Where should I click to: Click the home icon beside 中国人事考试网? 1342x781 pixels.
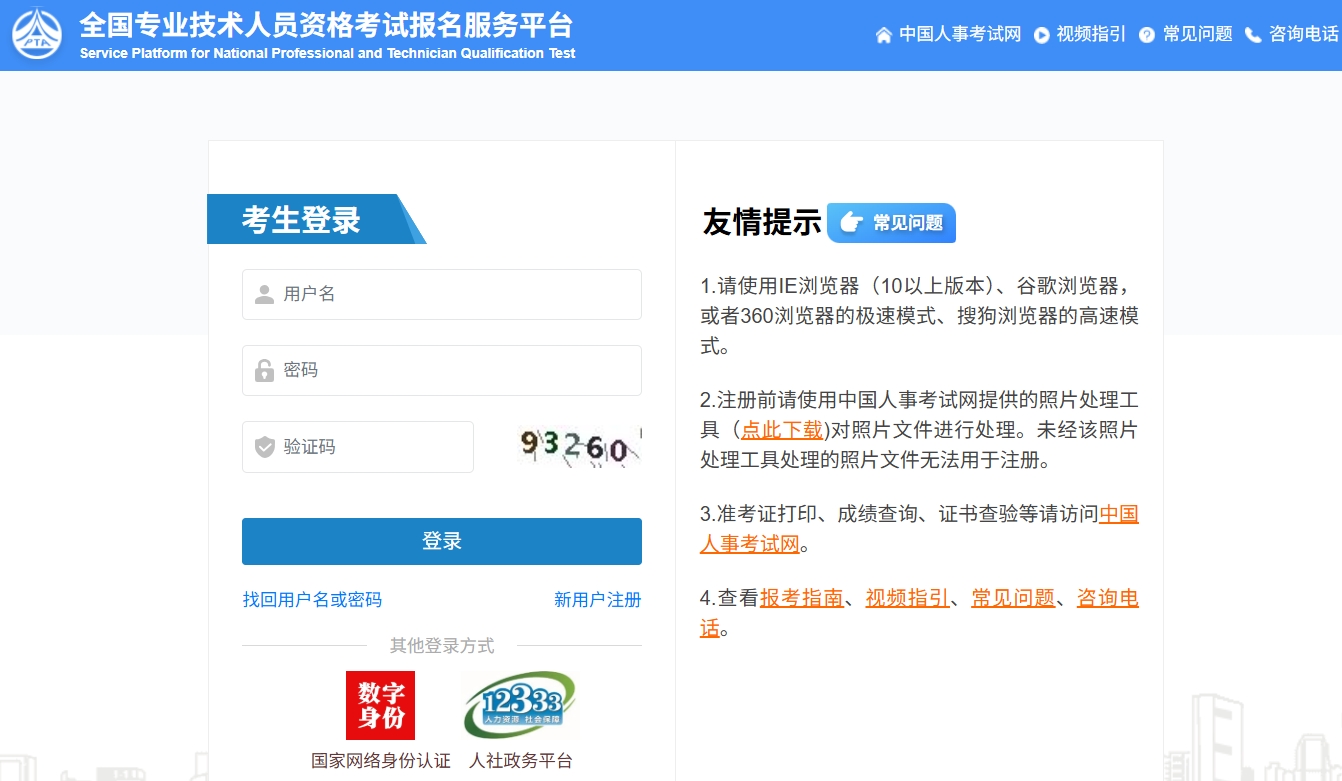point(883,35)
